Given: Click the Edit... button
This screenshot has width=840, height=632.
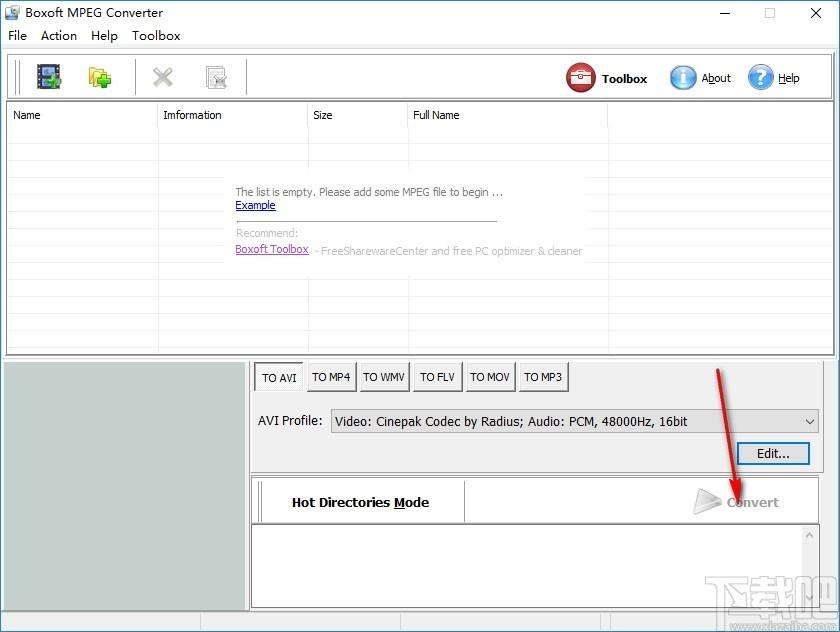Looking at the screenshot, I should point(773,454).
